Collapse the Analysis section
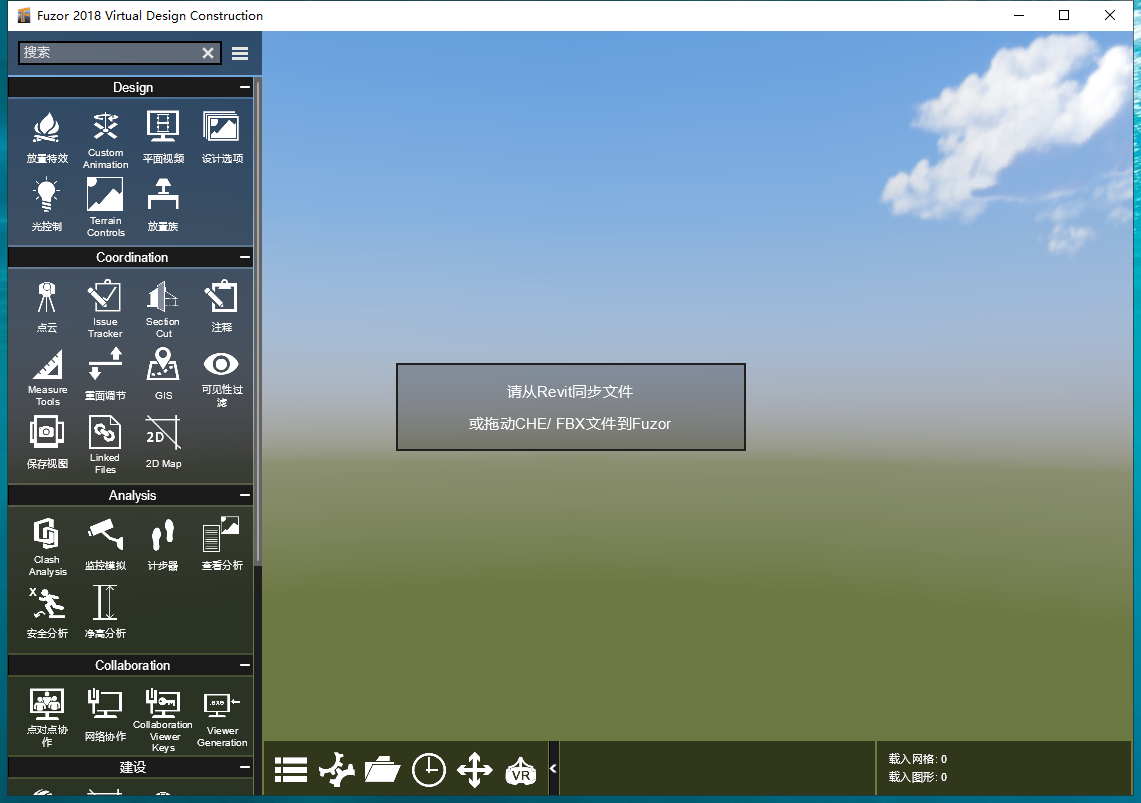Viewport: 1141px width, 803px height. click(x=245, y=495)
